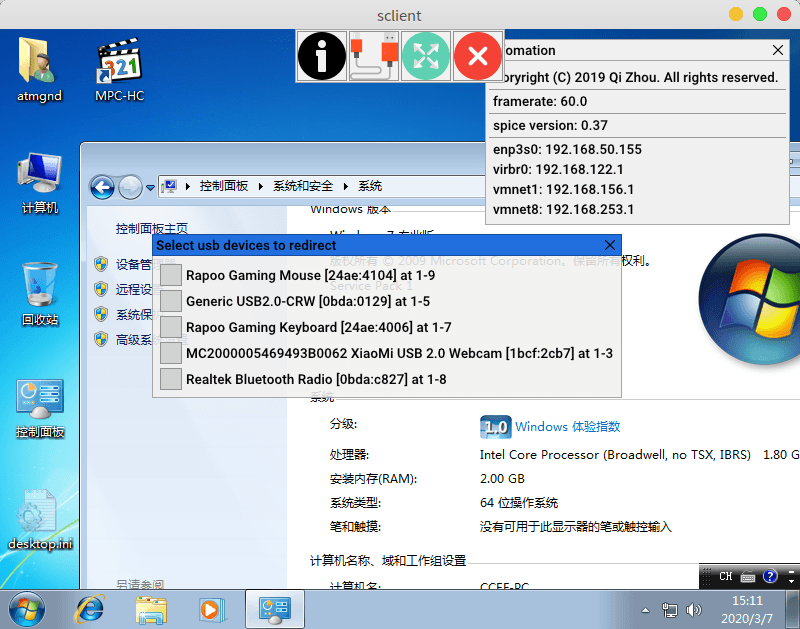Click the red X disconnect icon
This screenshot has height=629, width=800.
(478, 56)
